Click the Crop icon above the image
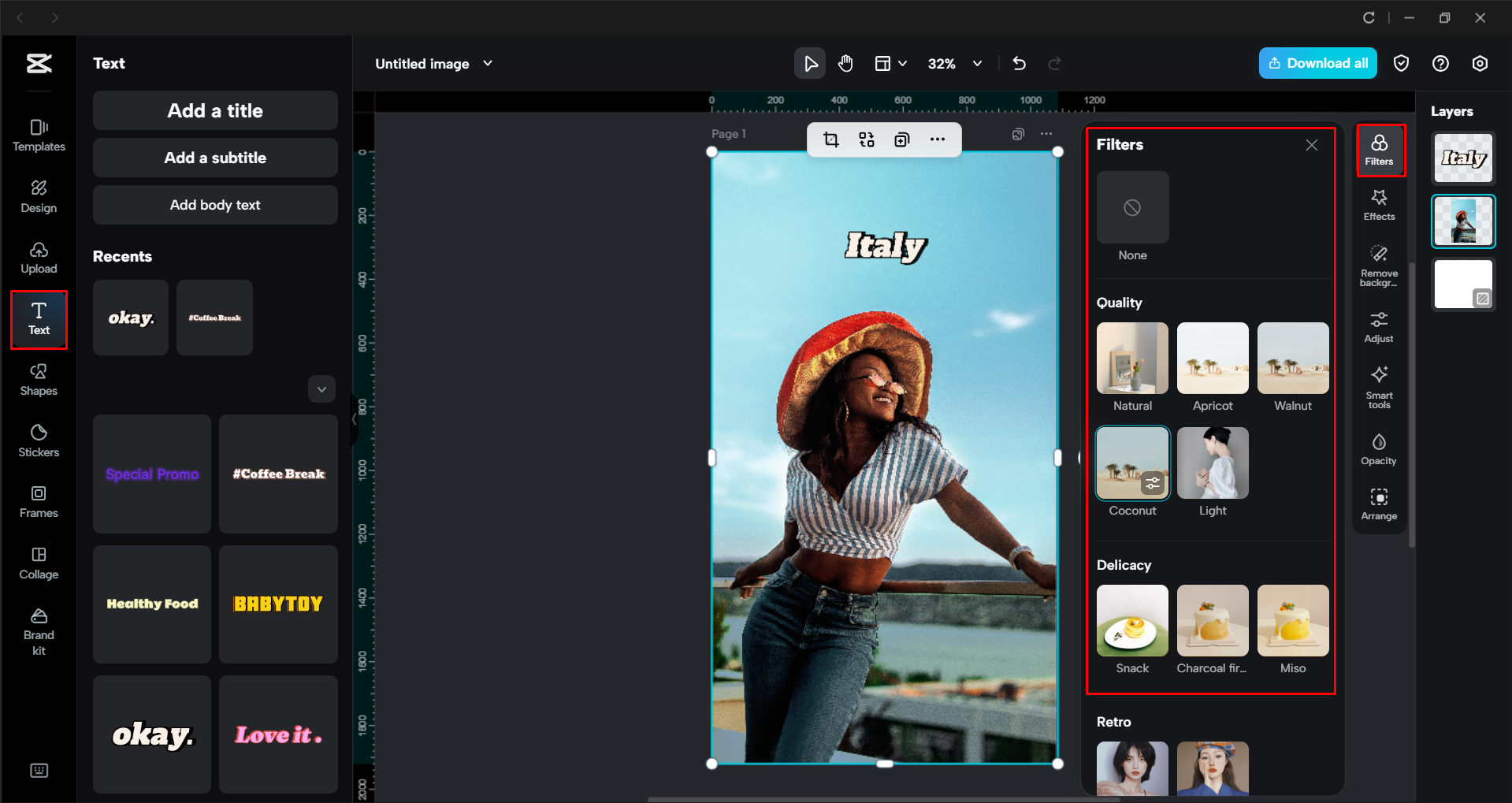The width and height of the screenshot is (1512, 803). point(831,139)
